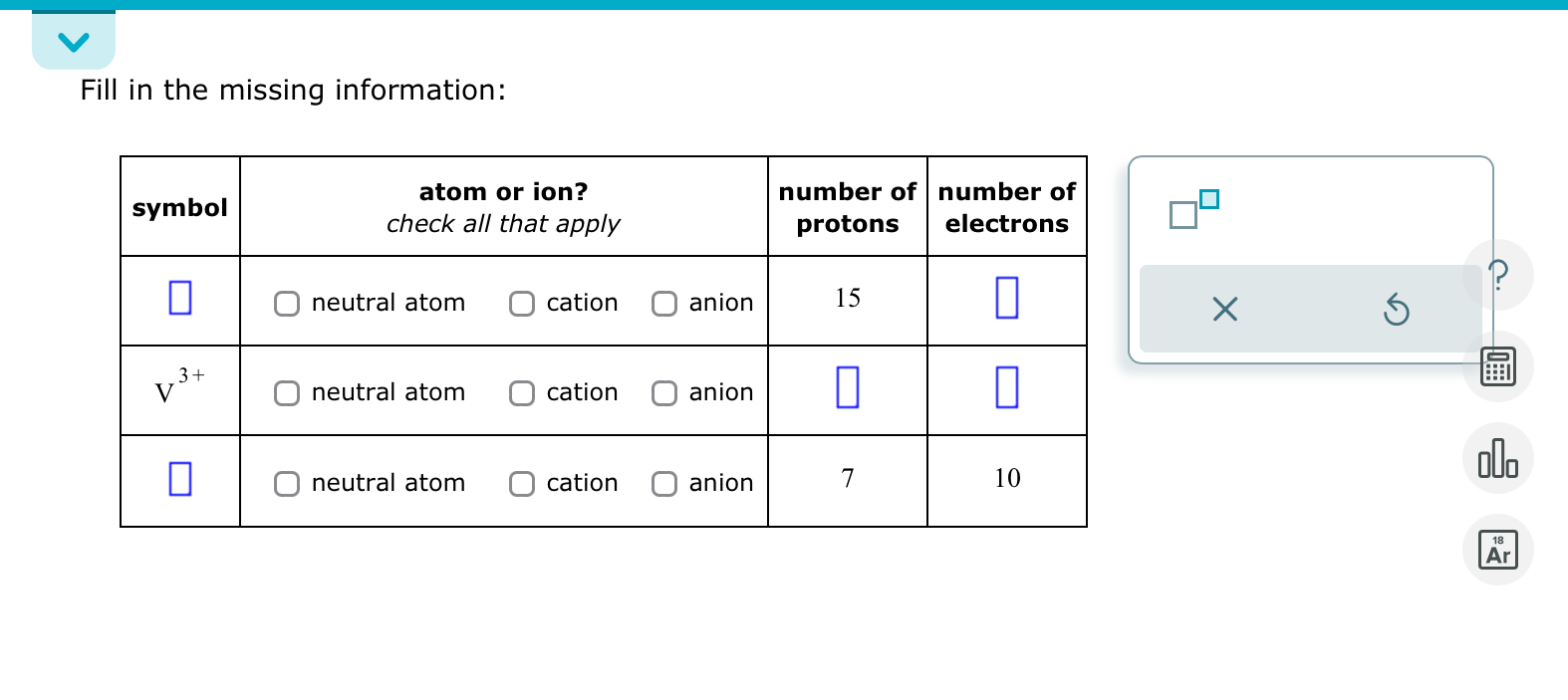Check anion for the third row

pos(663,484)
